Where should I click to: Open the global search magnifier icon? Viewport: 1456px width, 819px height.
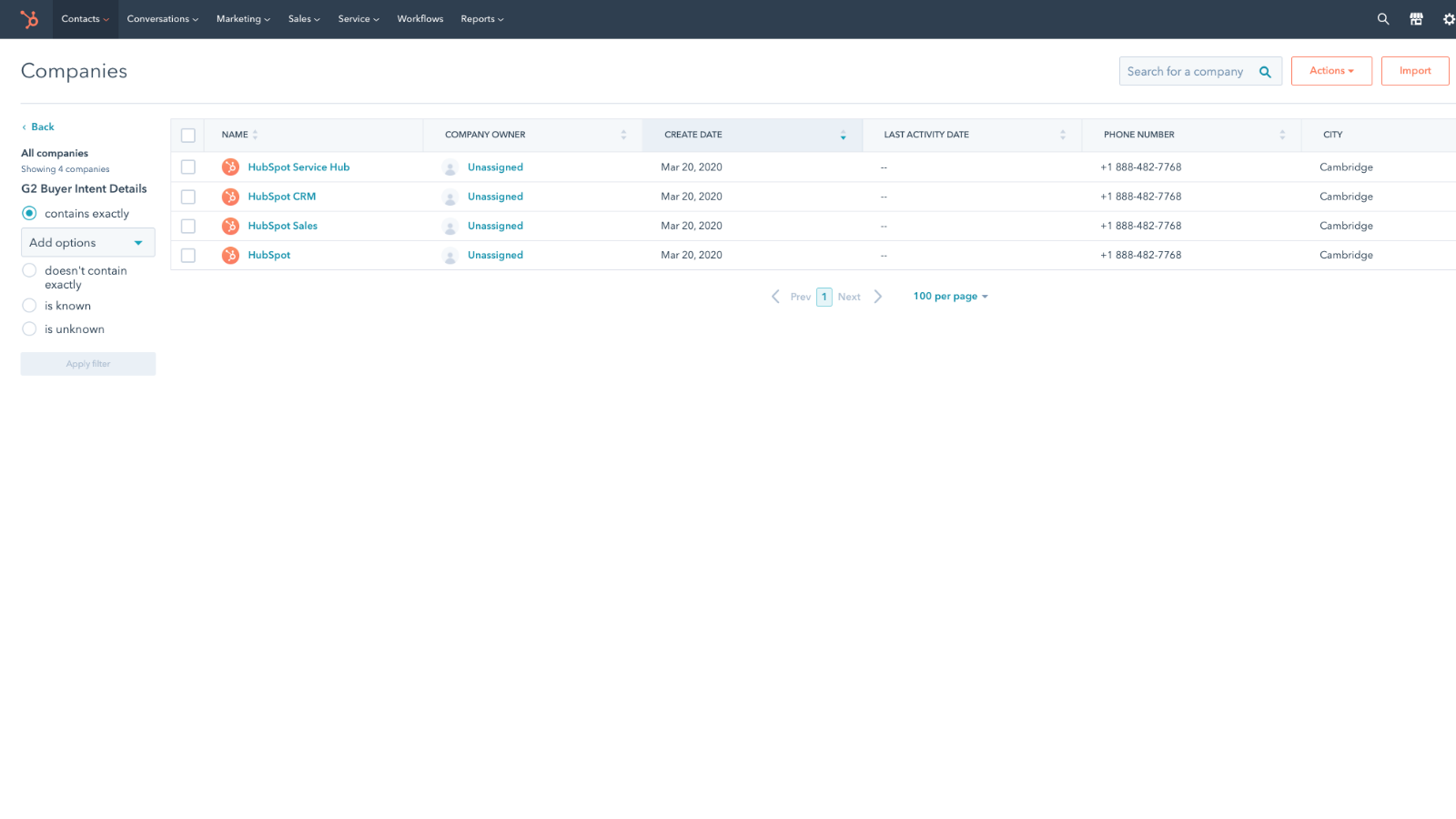1383,19
